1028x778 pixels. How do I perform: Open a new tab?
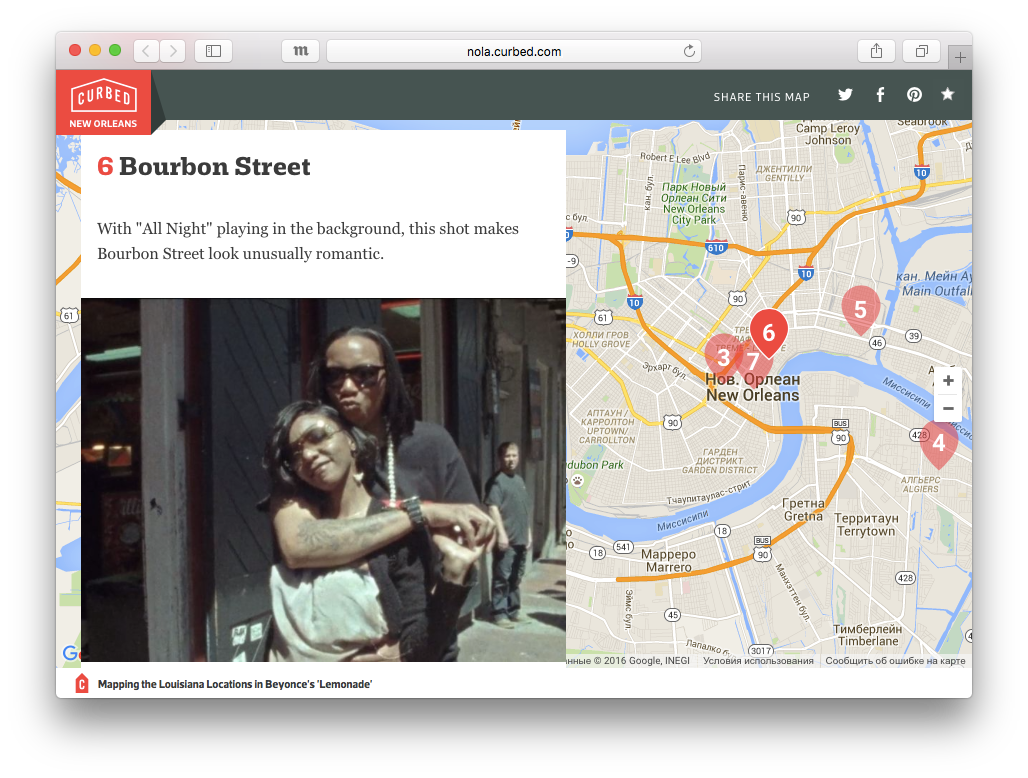tap(960, 58)
